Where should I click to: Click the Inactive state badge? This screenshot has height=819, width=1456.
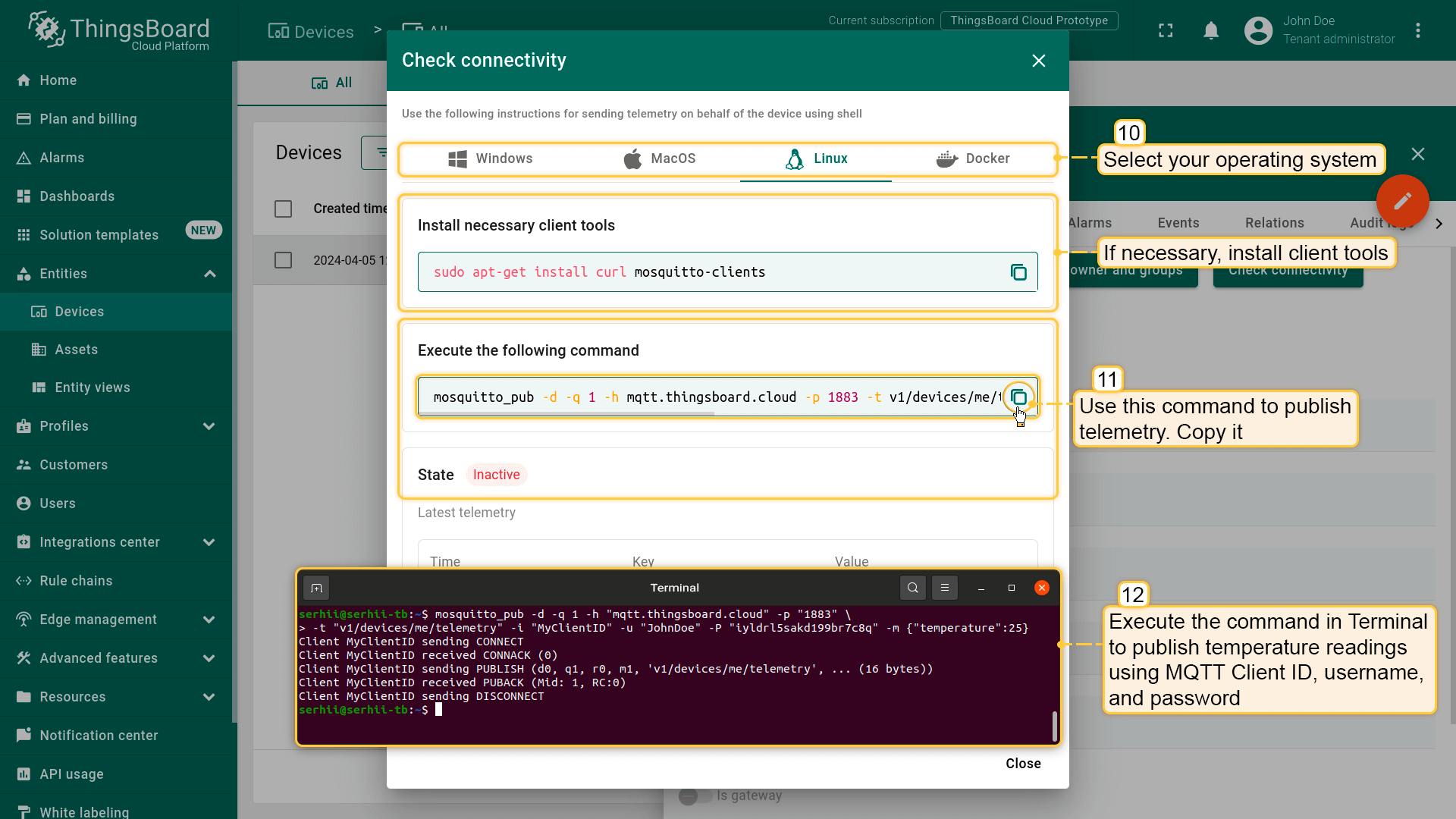(496, 475)
